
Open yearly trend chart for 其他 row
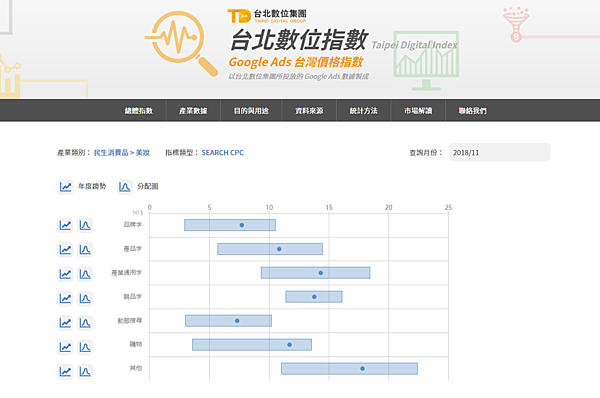point(65,371)
